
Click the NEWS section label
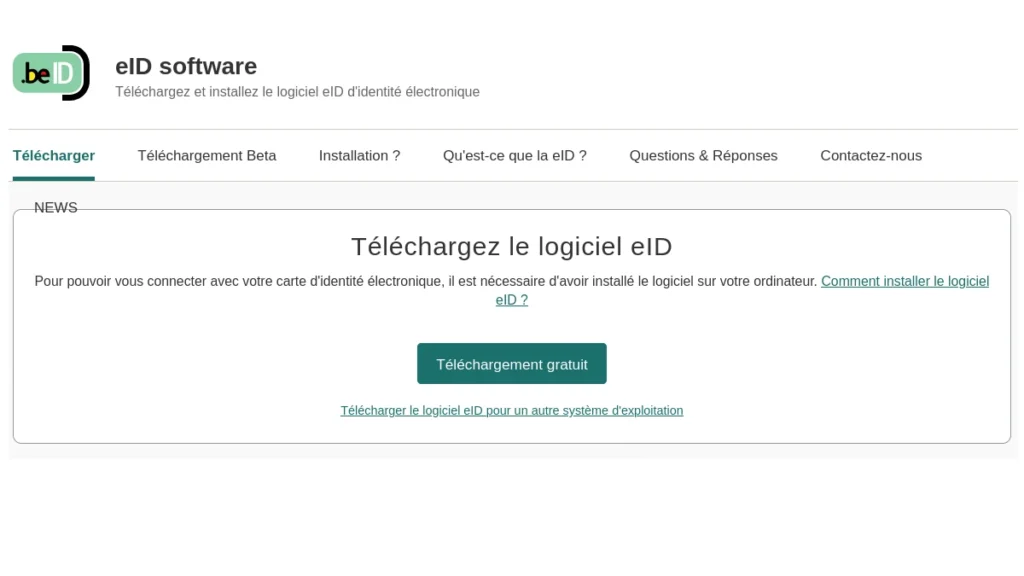pos(55,208)
